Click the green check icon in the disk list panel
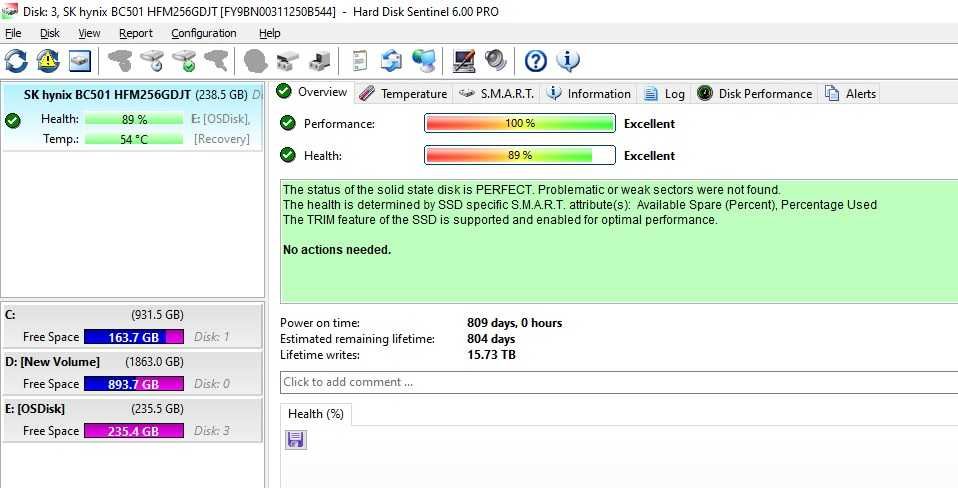 tap(12, 120)
